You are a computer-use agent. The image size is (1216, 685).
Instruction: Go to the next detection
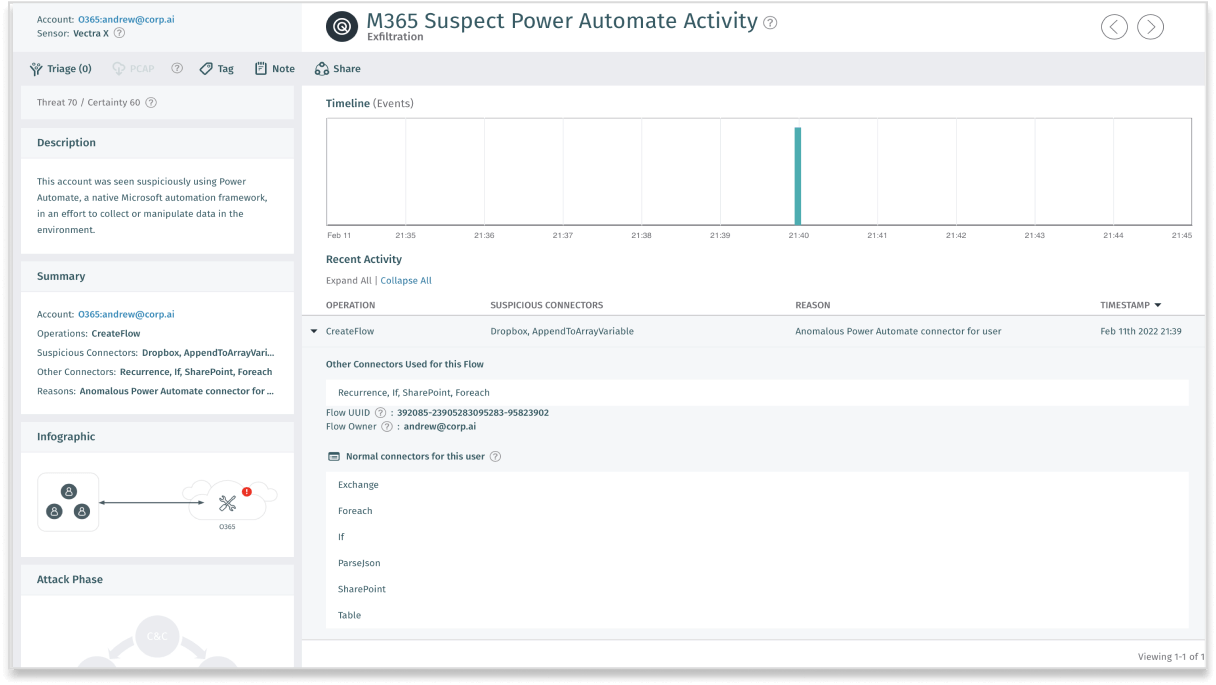(x=1150, y=27)
